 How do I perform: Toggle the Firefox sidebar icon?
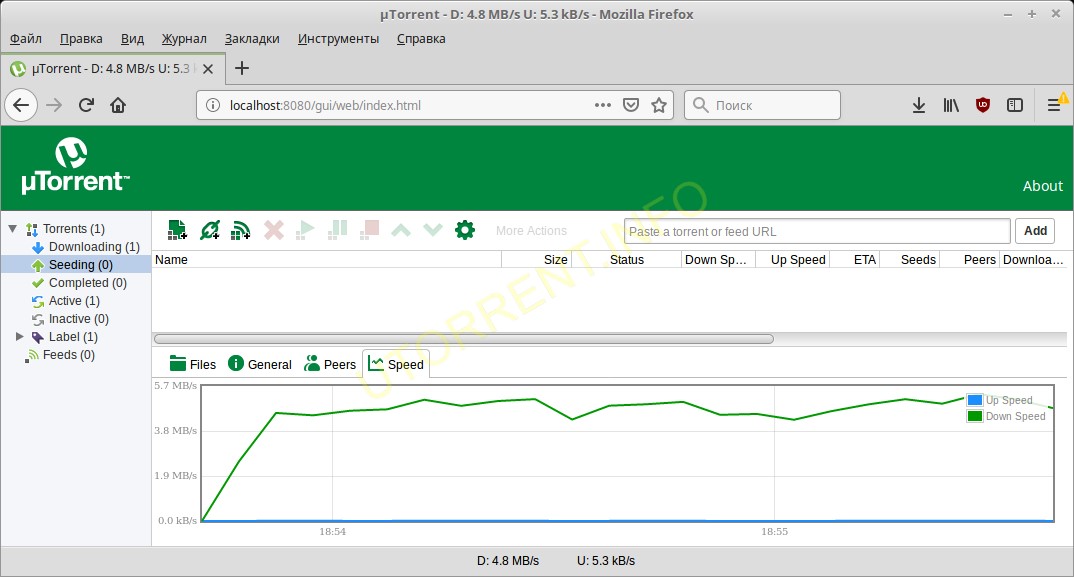coord(1015,106)
